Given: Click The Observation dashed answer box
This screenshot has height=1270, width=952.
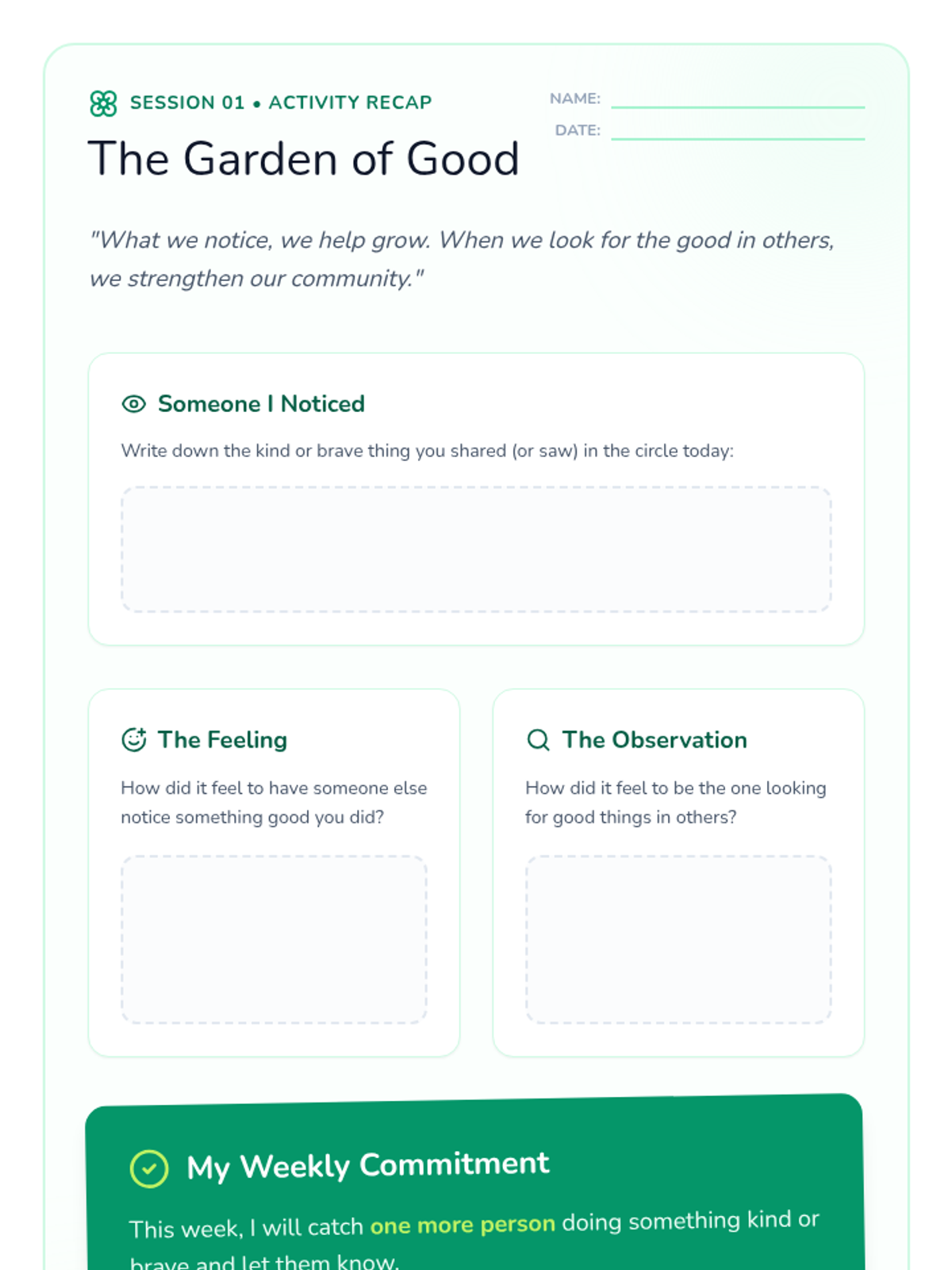Looking at the screenshot, I should point(678,939).
